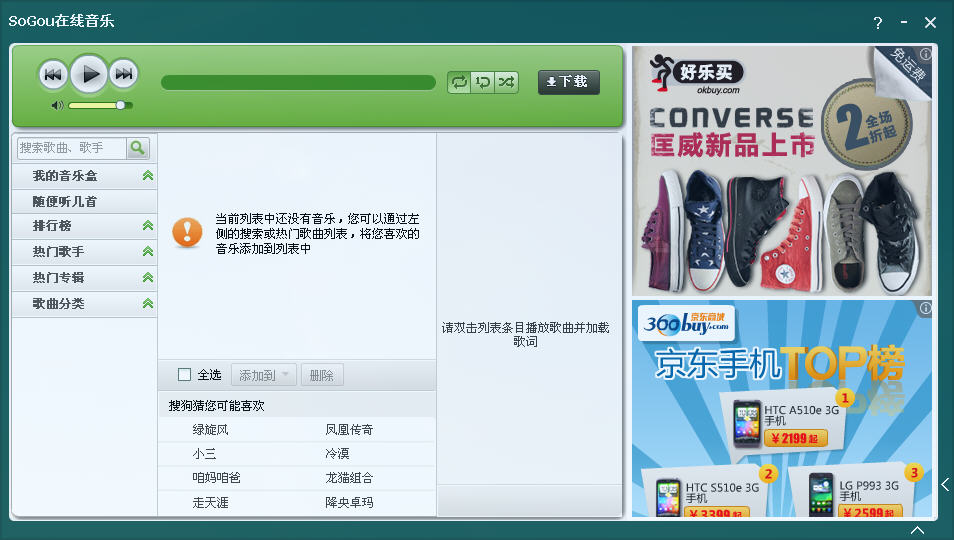
Task: Play the current track
Action: coord(89,74)
